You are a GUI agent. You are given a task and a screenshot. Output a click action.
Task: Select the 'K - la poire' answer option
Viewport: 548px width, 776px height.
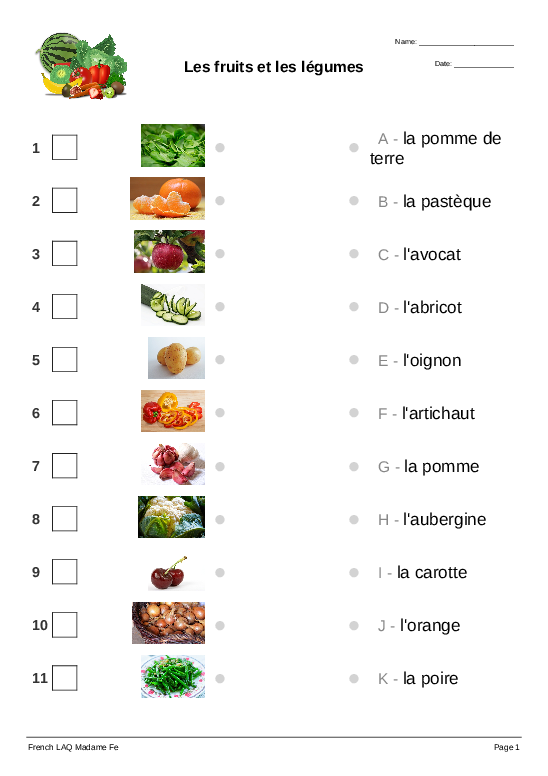coord(418,678)
